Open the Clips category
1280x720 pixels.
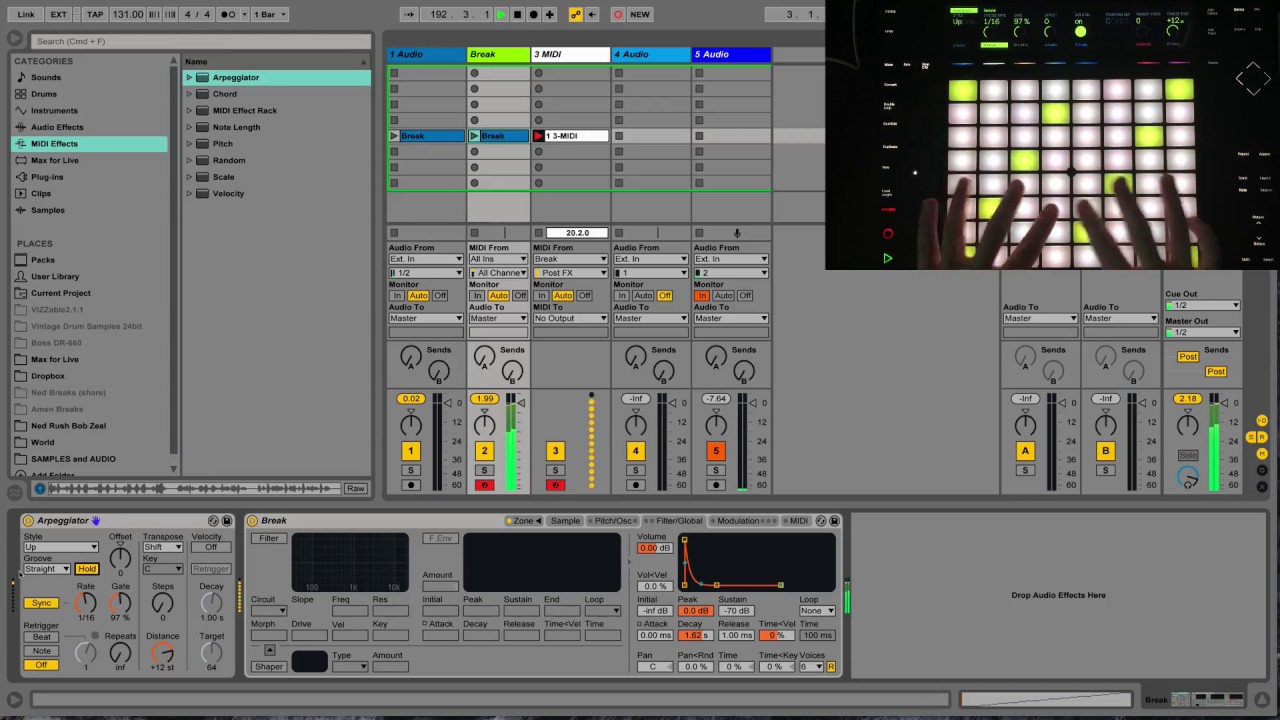41,193
